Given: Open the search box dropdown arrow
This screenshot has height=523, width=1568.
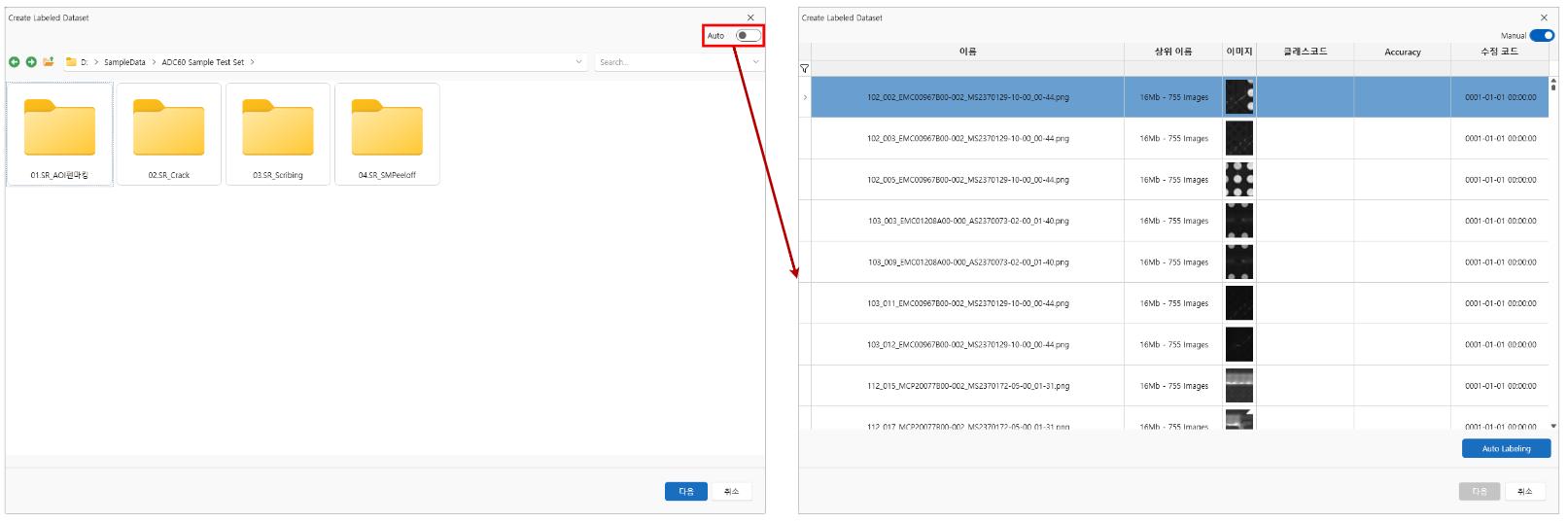Looking at the screenshot, I should [755, 62].
